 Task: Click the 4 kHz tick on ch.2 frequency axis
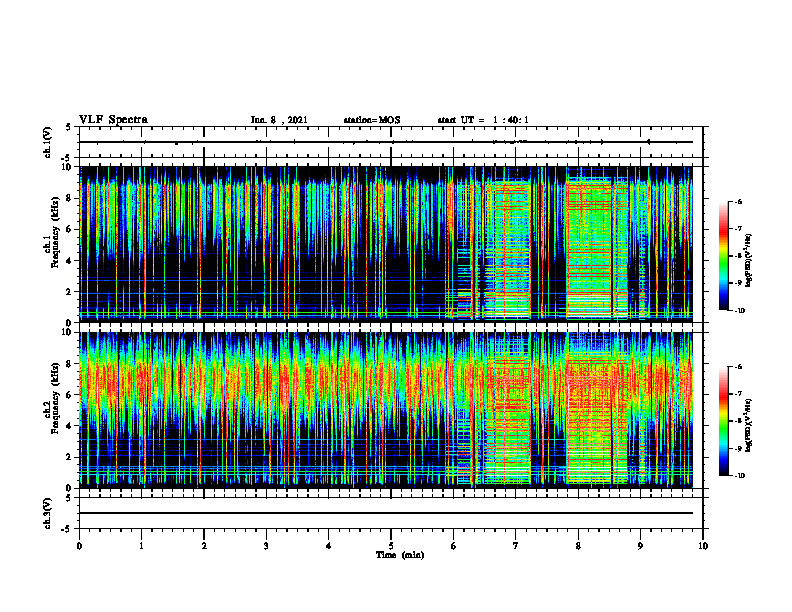point(69,426)
